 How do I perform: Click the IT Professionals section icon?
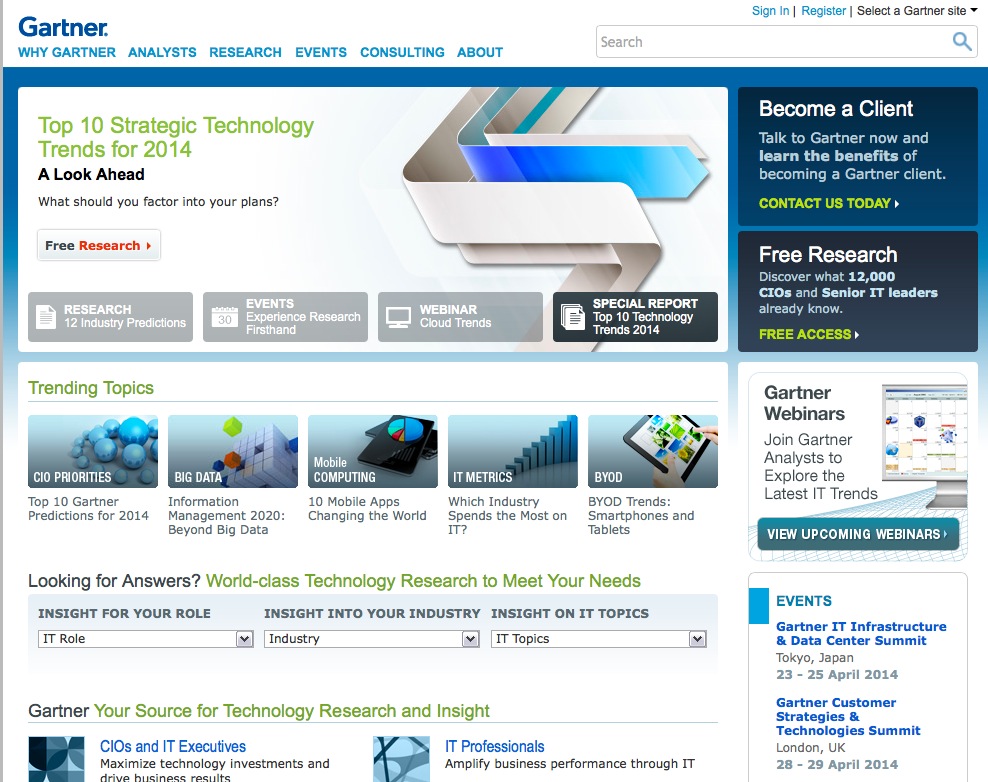tap(401, 759)
